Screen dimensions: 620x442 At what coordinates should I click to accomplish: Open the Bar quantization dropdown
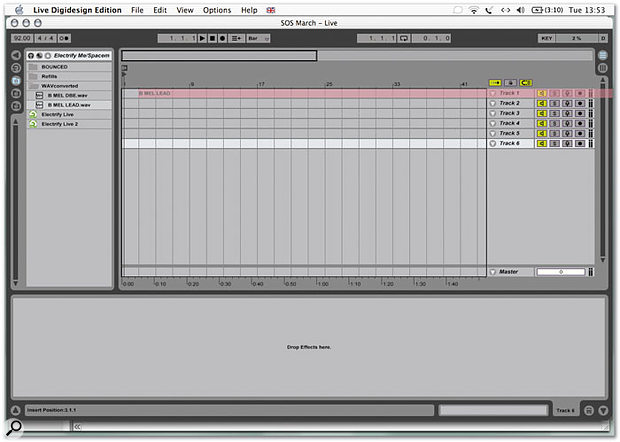(258, 38)
